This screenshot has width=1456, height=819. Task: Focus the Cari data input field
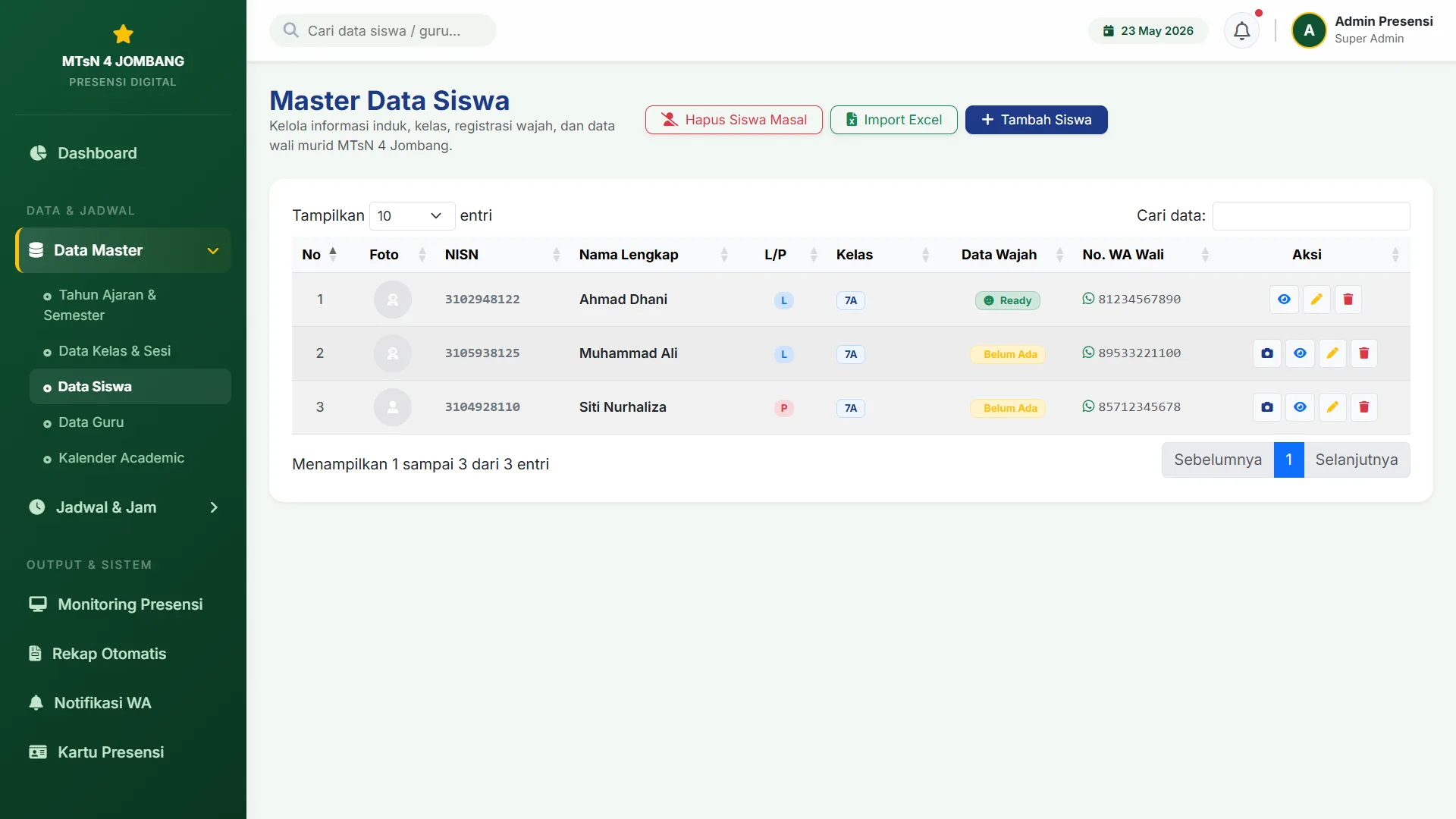(x=1311, y=216)
